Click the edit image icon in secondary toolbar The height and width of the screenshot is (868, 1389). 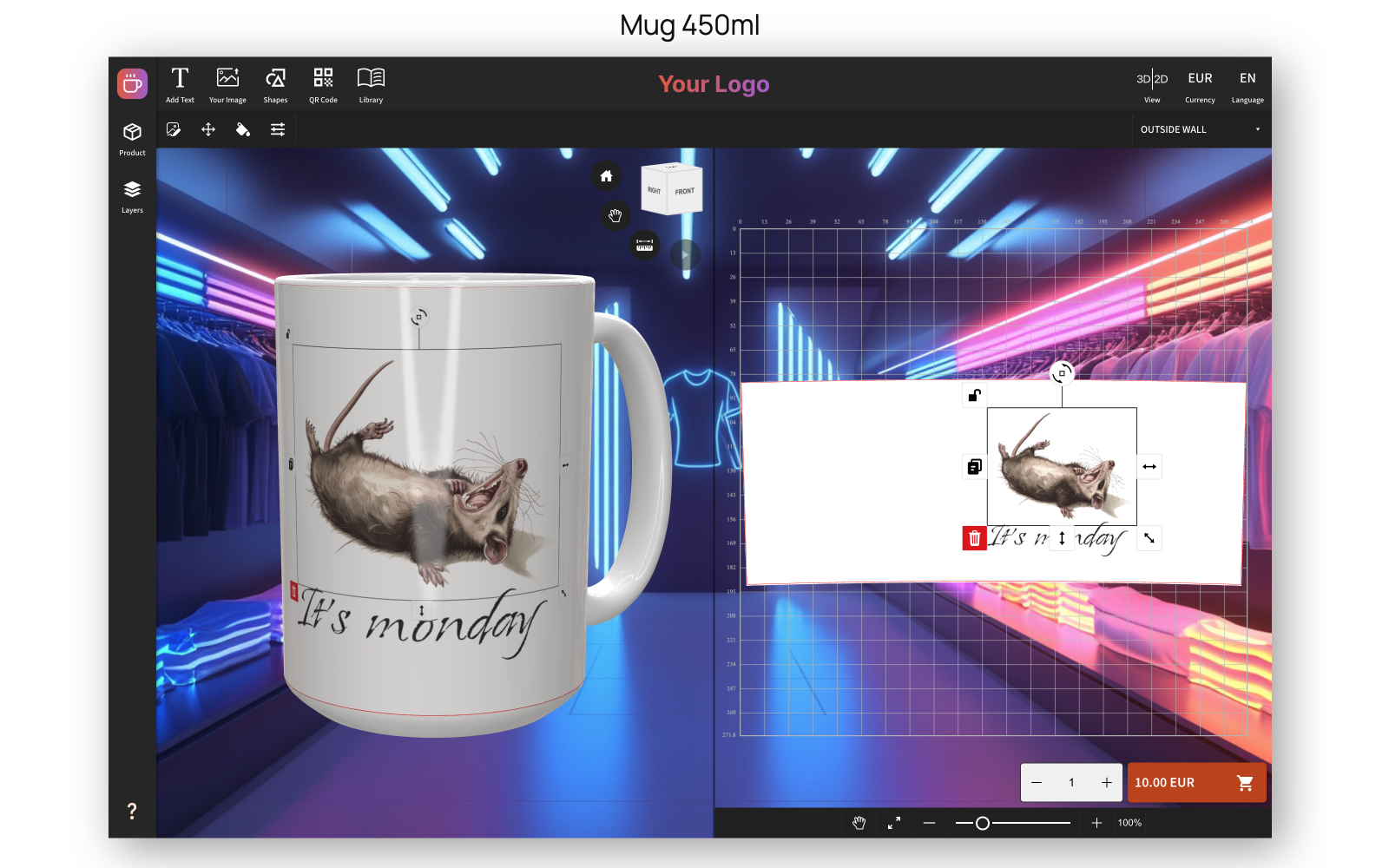pos(174,129)
